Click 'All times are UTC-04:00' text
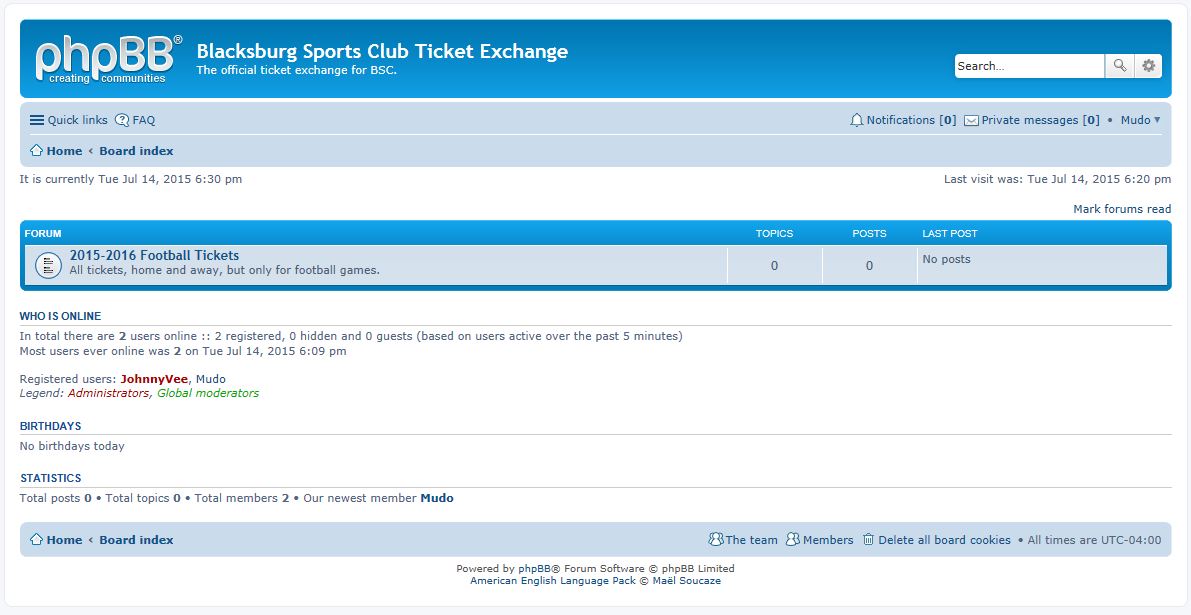The width and height of the screenshot is (1191, 615). (x=1095, y=540)
